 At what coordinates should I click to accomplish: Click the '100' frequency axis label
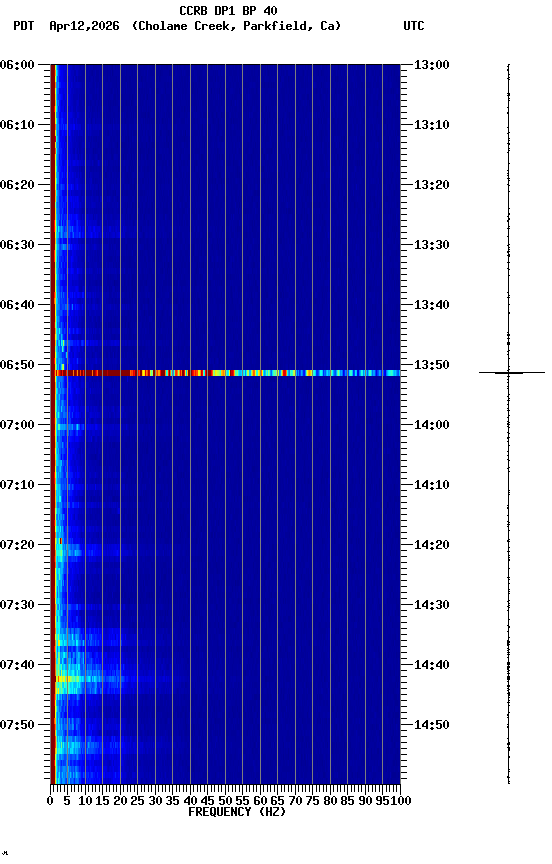(401, 801)
